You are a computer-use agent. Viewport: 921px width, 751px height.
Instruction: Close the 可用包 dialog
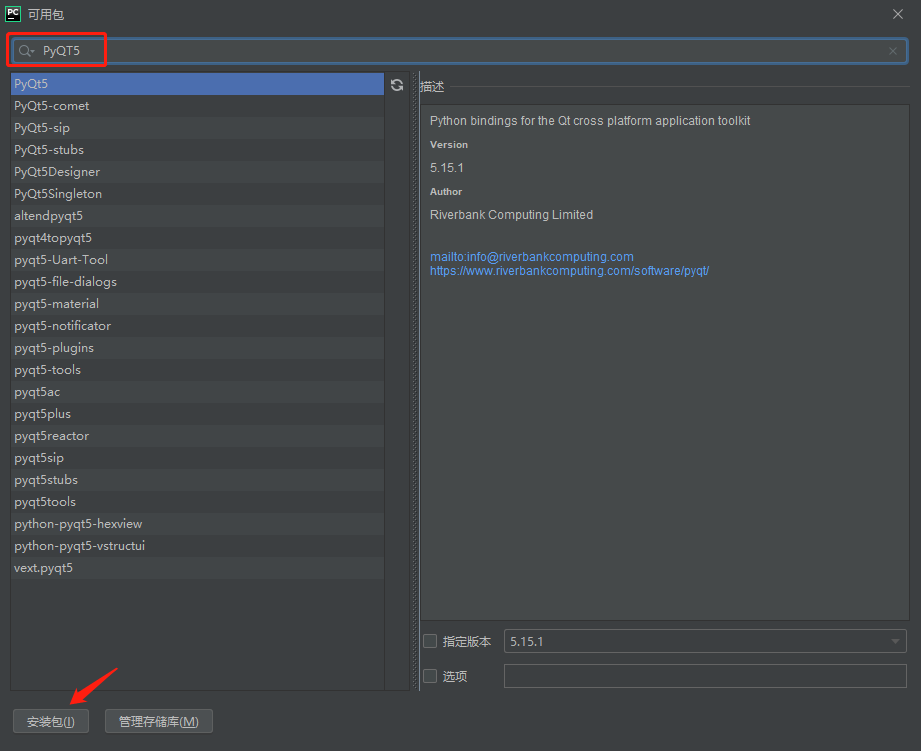click(897, 14)
